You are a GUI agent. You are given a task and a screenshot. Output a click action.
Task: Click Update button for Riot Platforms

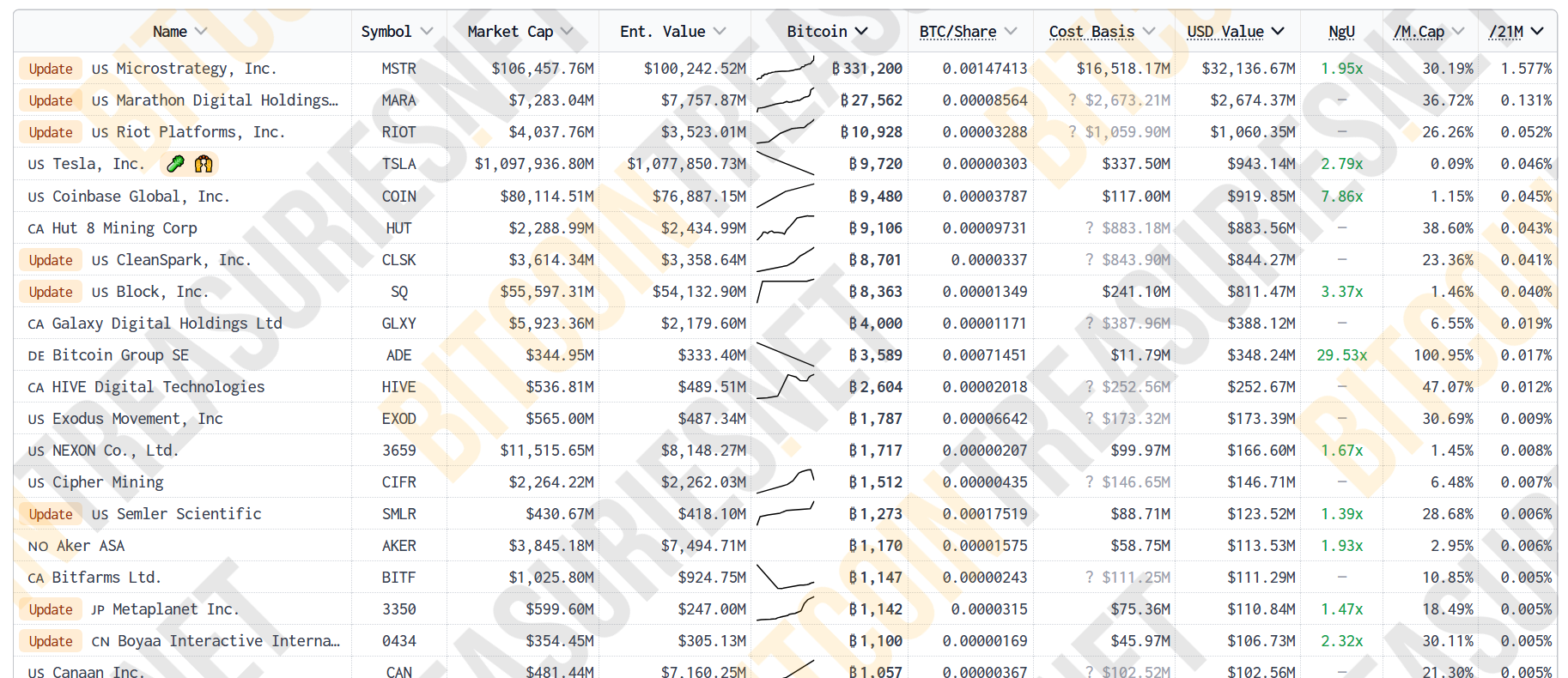click(51, 132)
